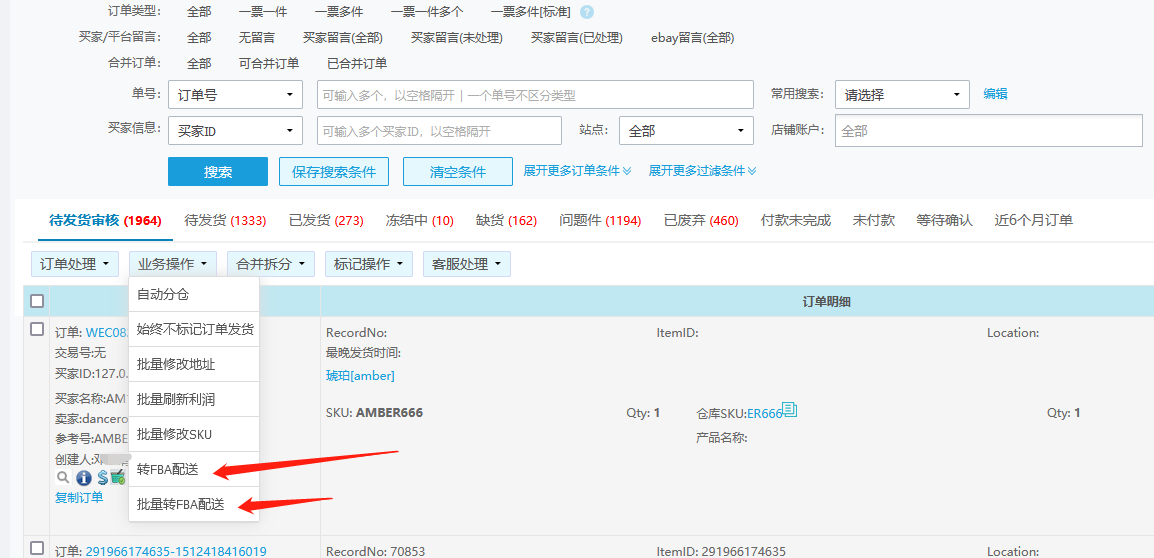Expand 展开更多订单条件 options

click(577, 171)
